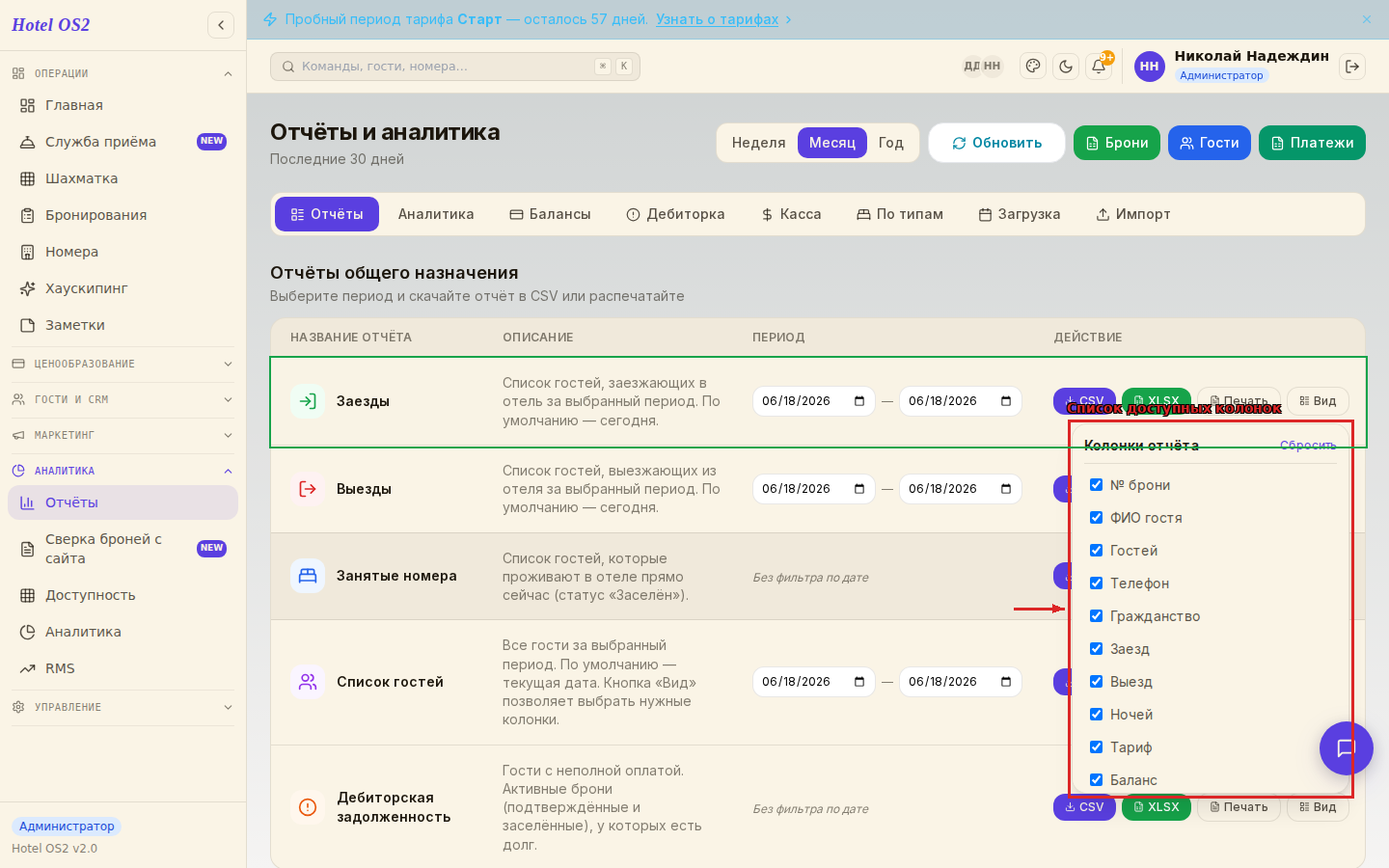
Task: Toggle the Тариф column checkbox
Action: point(1096,747)
